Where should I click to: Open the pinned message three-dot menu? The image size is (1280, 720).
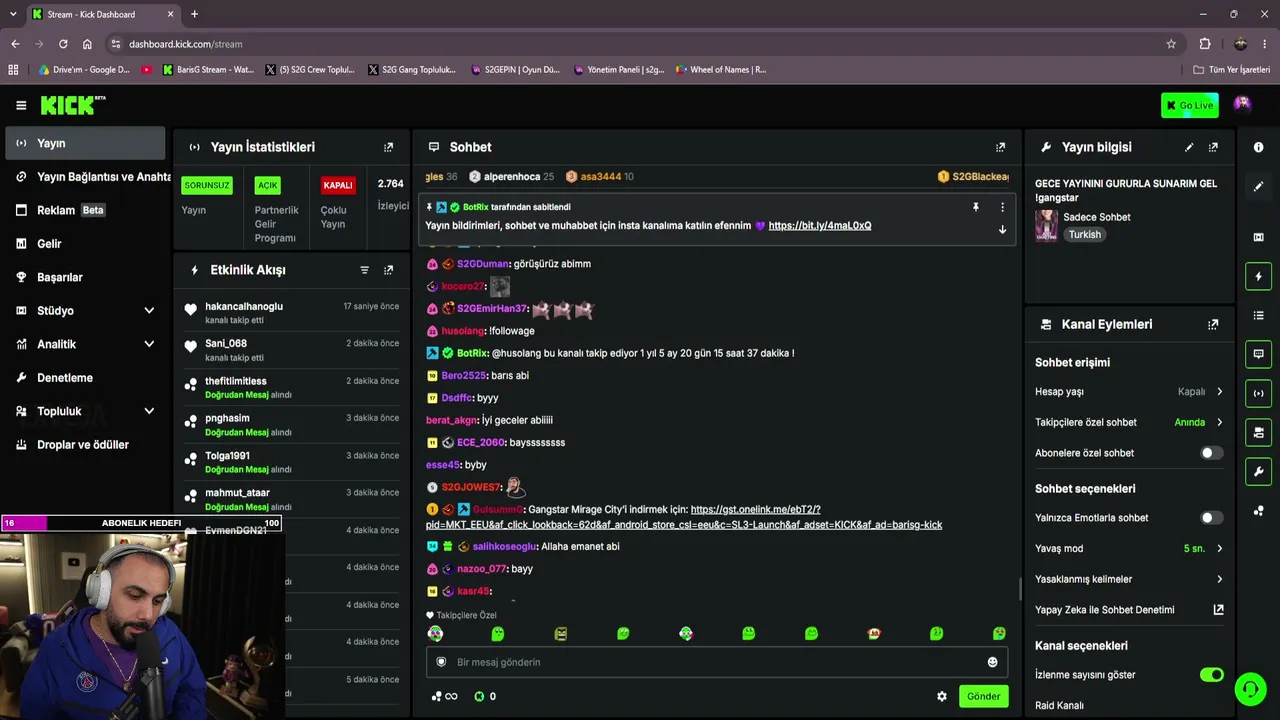coord(1002,207)
